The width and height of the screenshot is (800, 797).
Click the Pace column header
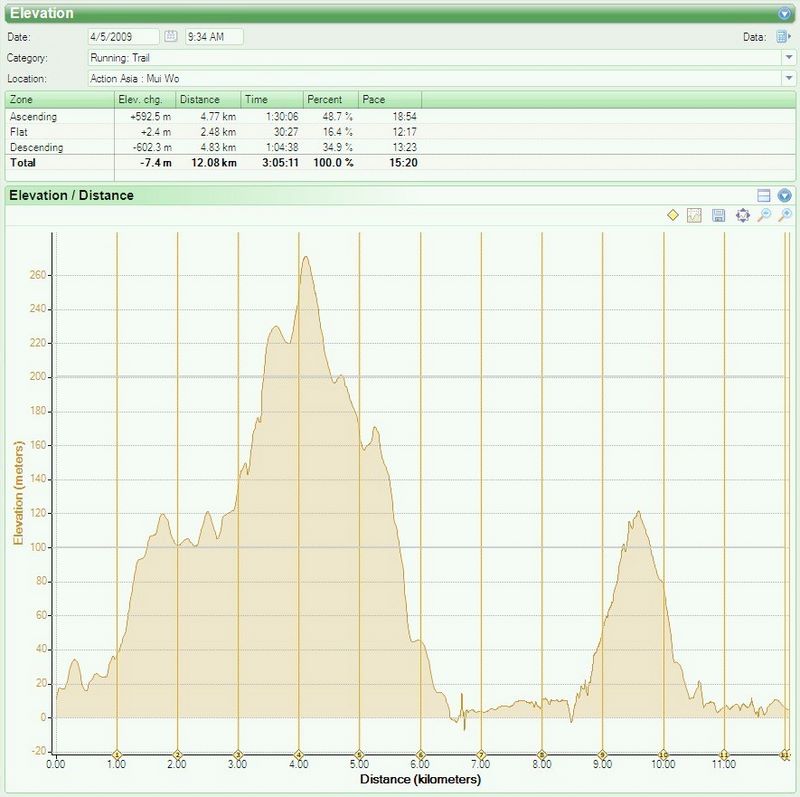pos(390,100)
